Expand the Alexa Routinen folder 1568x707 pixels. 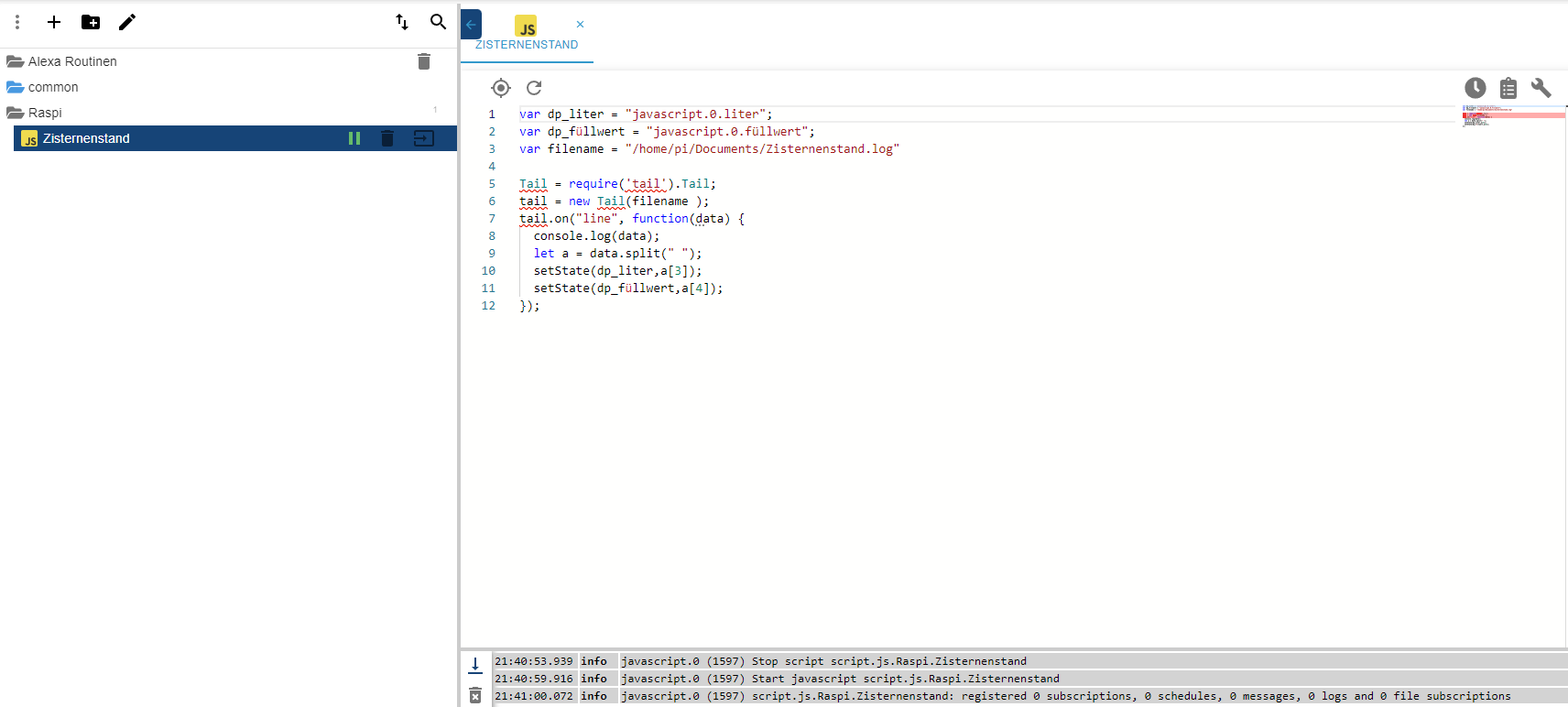click(16, 61)
